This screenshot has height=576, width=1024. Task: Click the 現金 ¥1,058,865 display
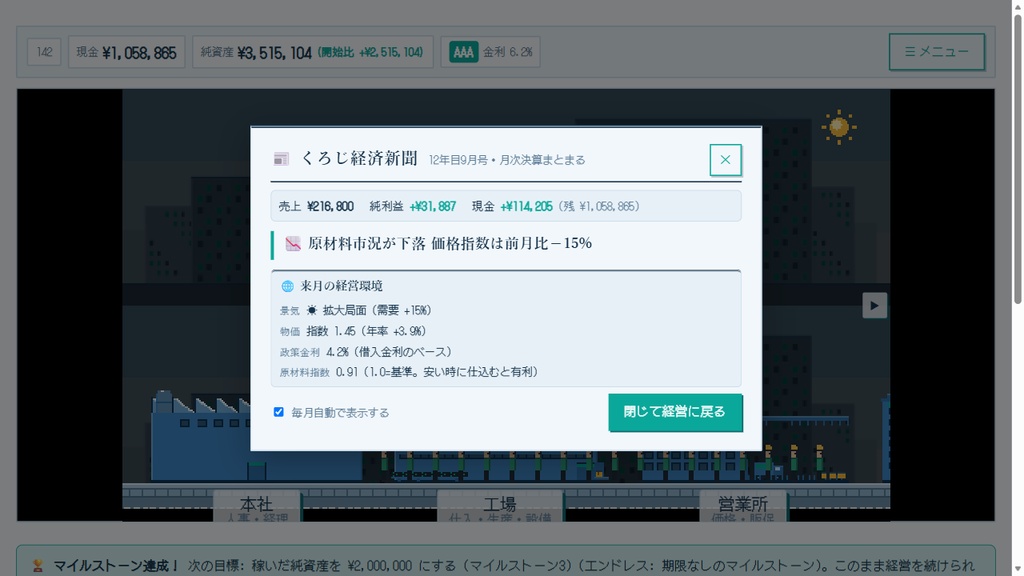point(127,52)
